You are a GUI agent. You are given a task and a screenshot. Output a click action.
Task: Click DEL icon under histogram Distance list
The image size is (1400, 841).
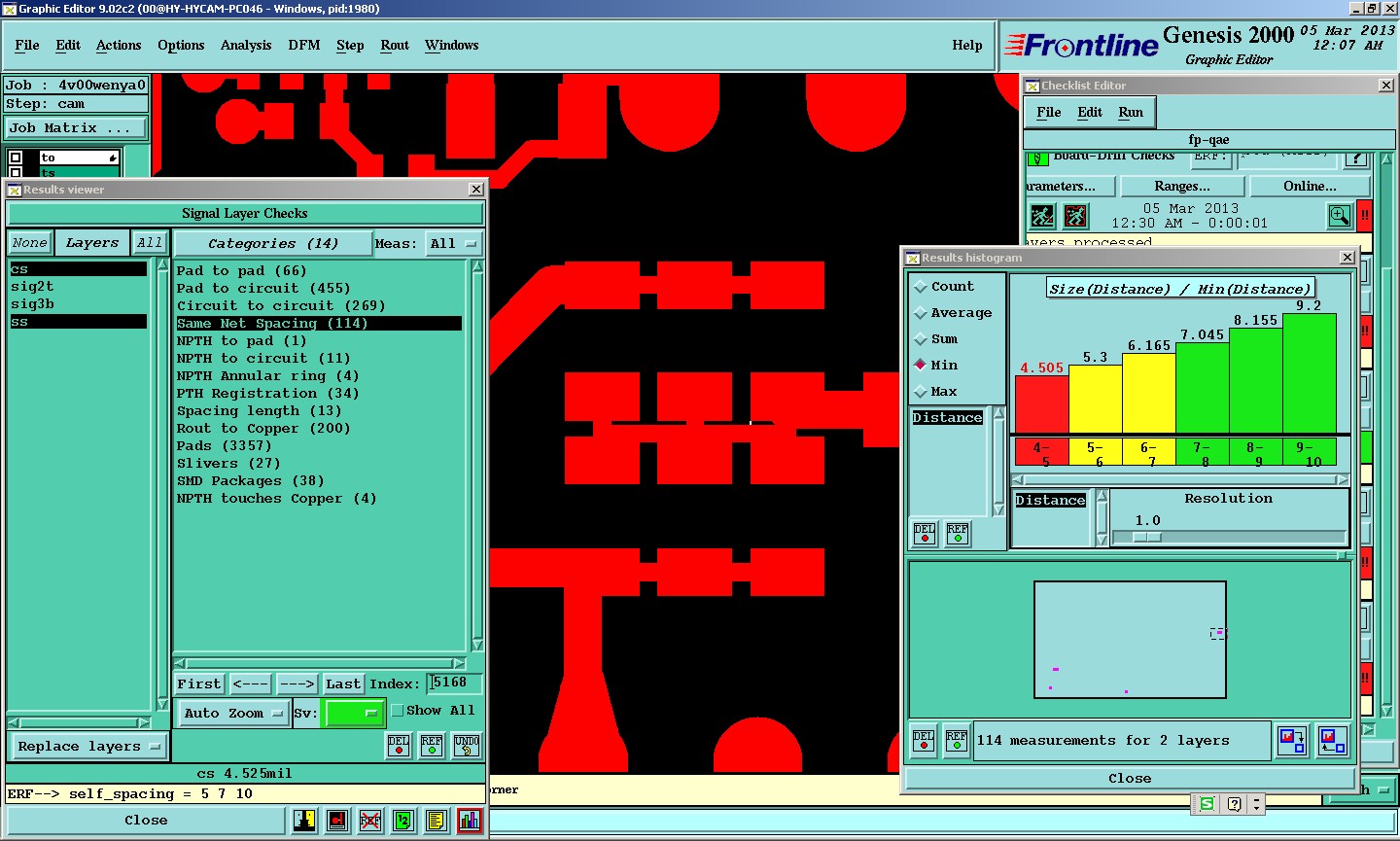[925, 534]
